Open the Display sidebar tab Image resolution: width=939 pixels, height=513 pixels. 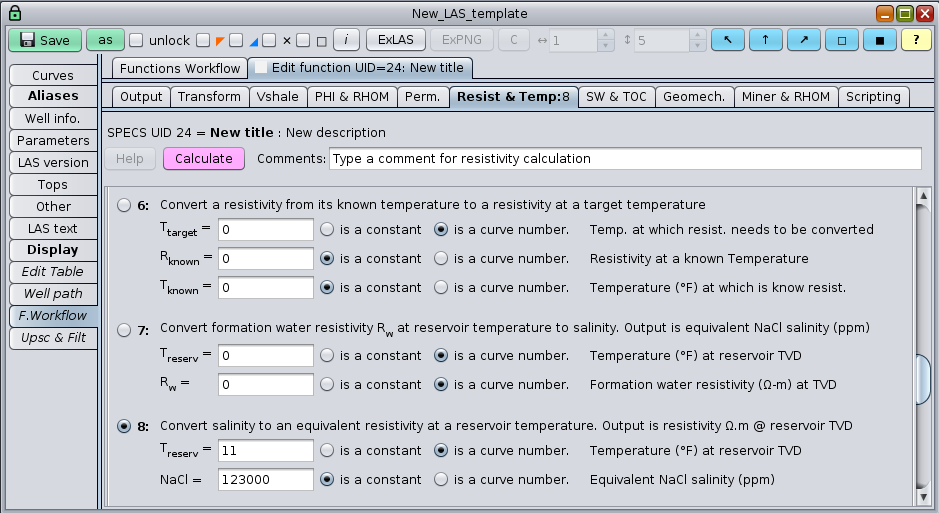[53, 250]
